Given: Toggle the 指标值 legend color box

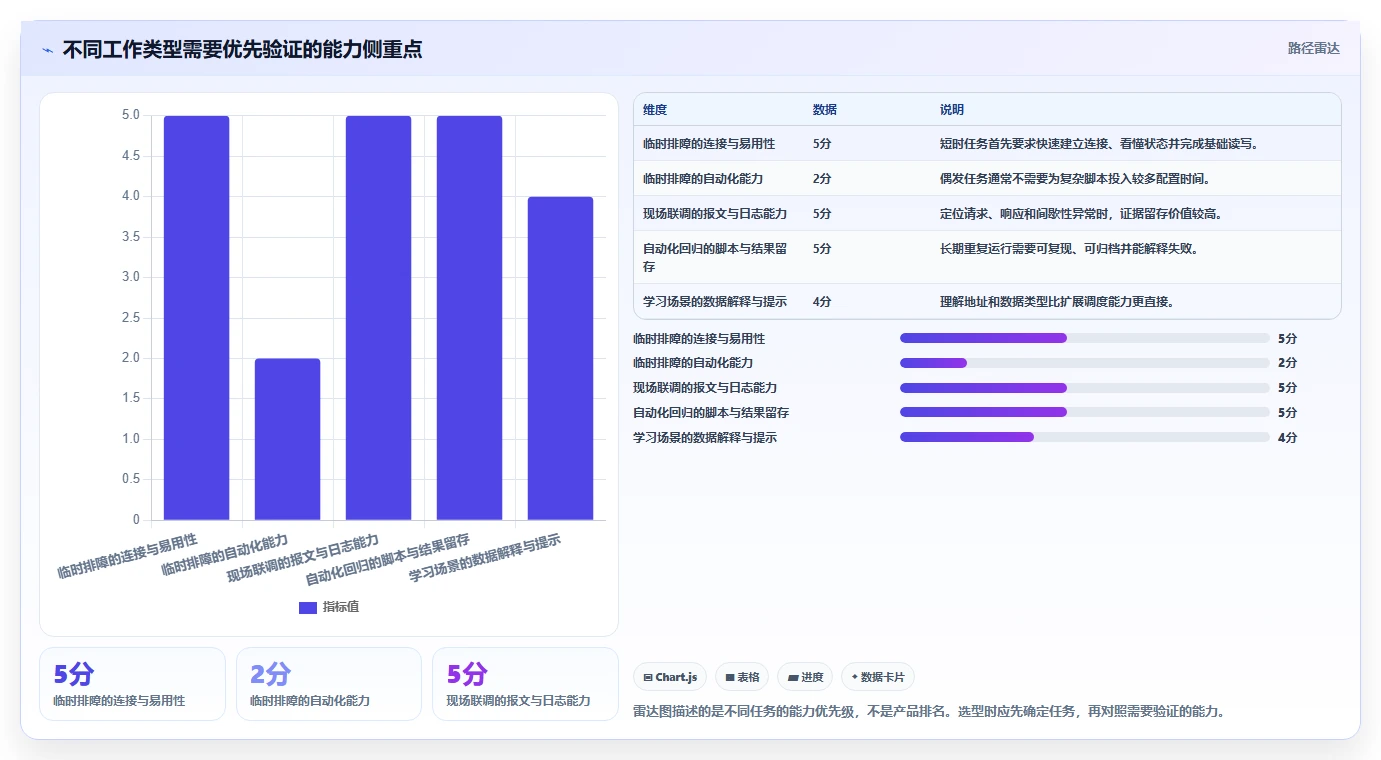Looking at the screenshot, I should [x=308, y=607].
